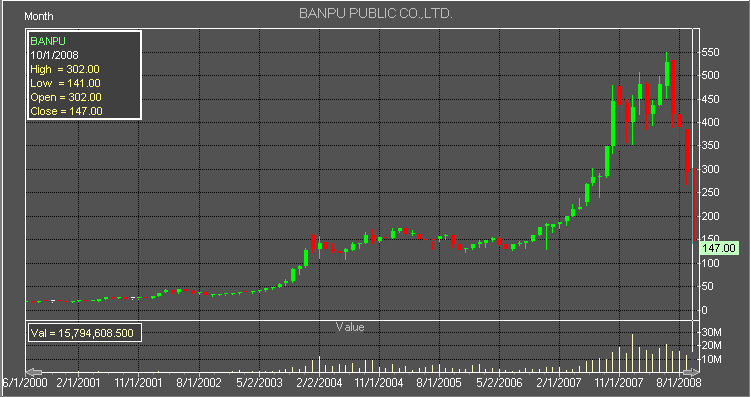The height and width of the screenshot is (397, 751).
Task: Click the 500 price axis label
Action: pos(710,75)
